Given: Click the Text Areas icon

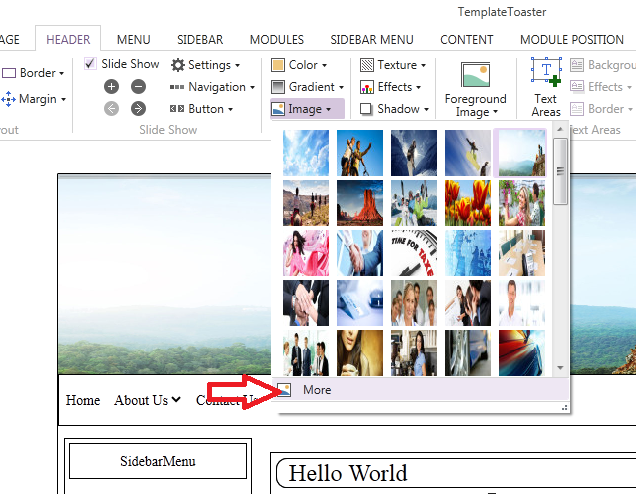Looking at the screenshot, I should 546,72.
